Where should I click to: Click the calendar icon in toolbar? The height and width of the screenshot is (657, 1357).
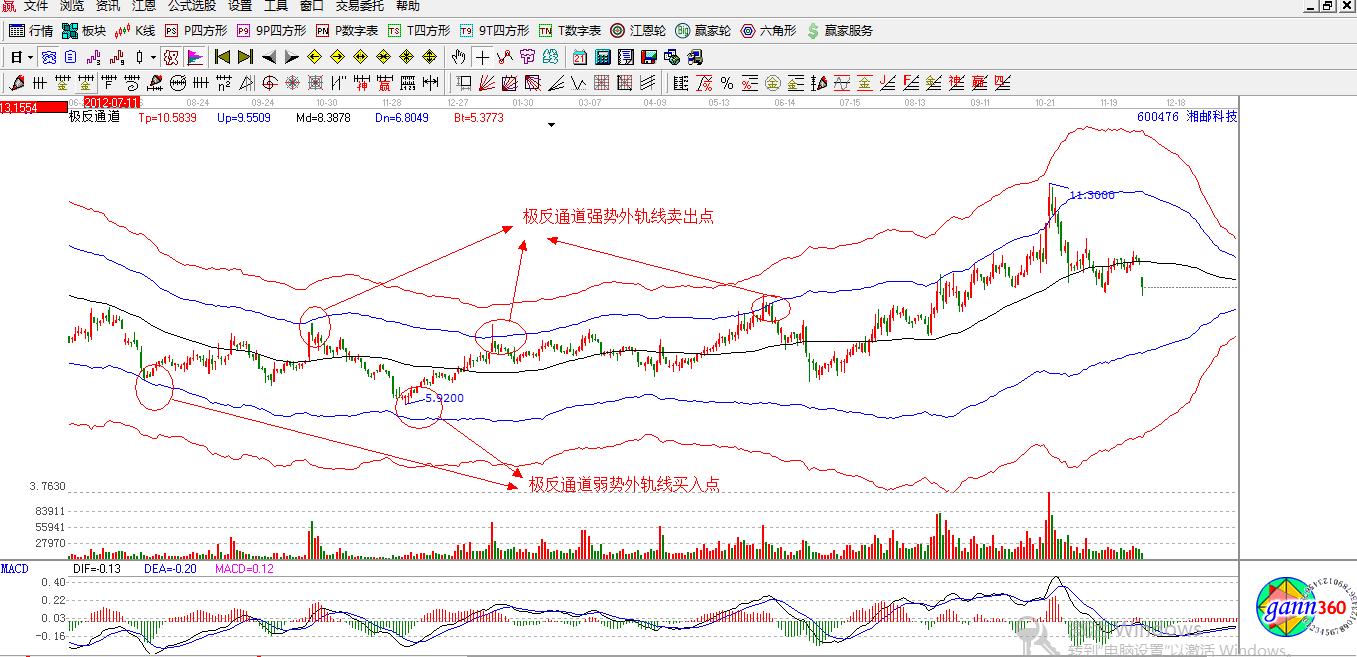[580, 57]
